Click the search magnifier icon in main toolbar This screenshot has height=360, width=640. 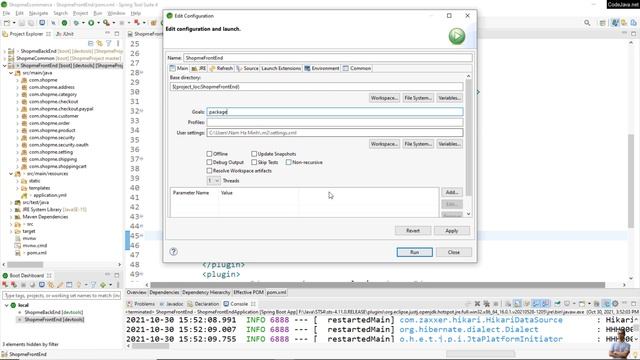click(x=587, y=23)
